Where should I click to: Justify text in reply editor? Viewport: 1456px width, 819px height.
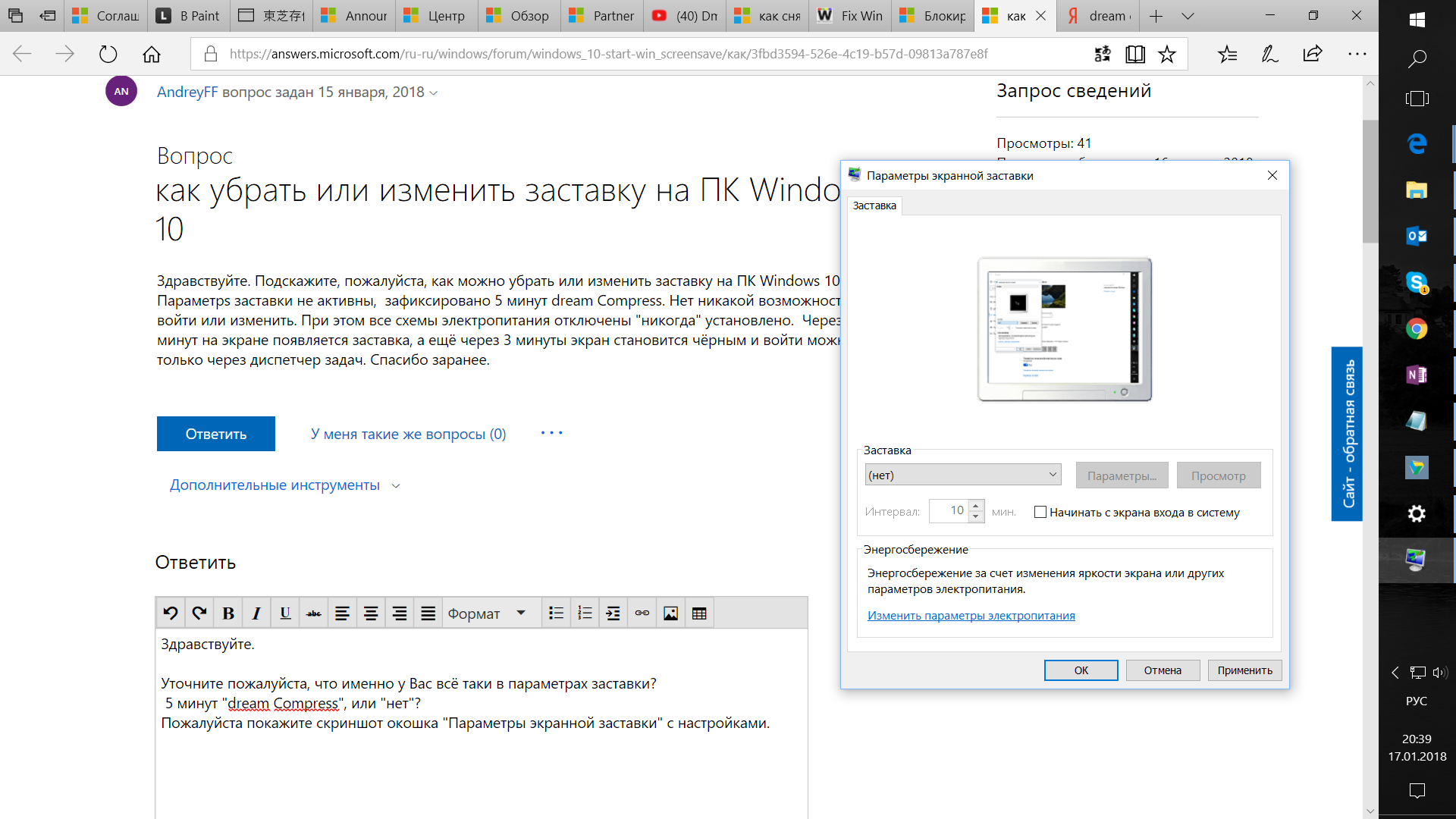(428, 613)
